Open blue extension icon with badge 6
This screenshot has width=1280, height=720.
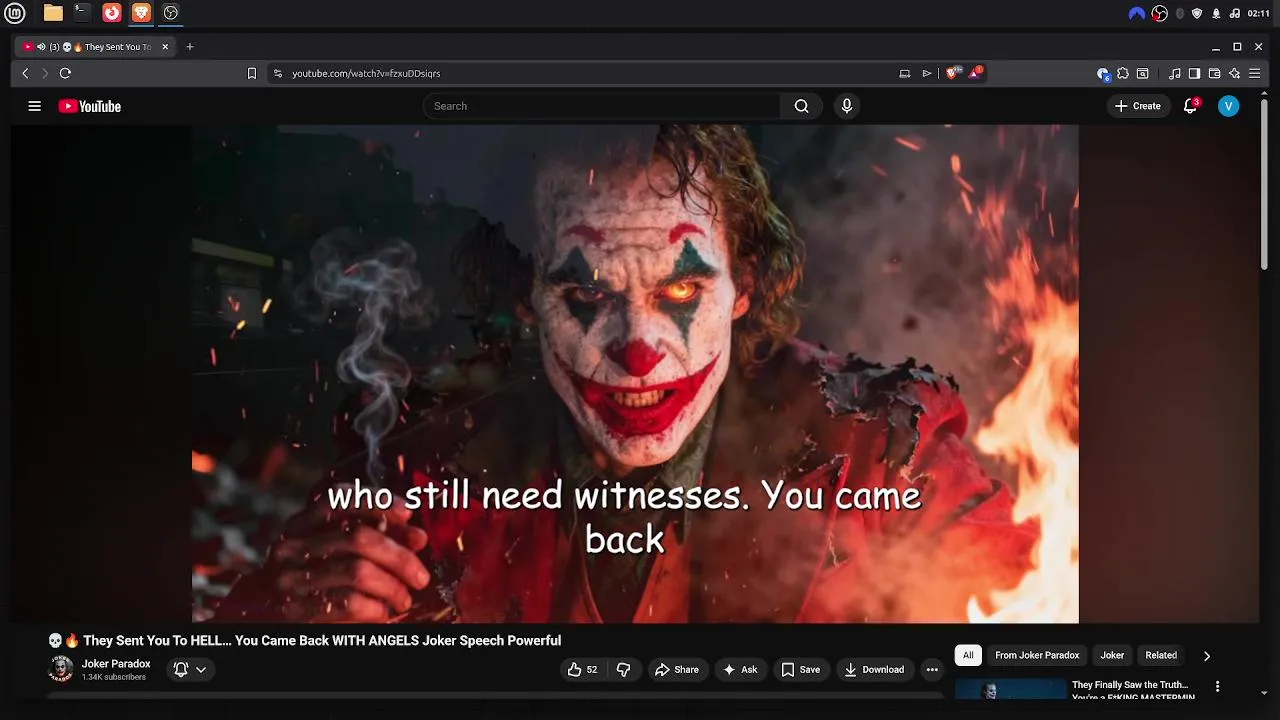click(1103, 74)
